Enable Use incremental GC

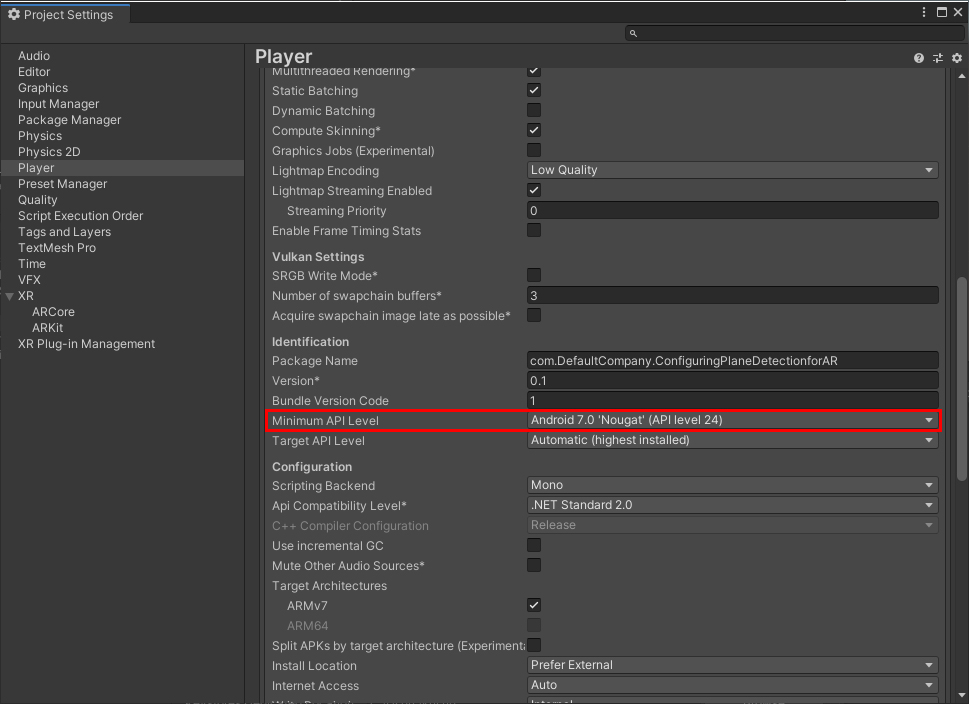pyautogui.click(x=534, y=546)
